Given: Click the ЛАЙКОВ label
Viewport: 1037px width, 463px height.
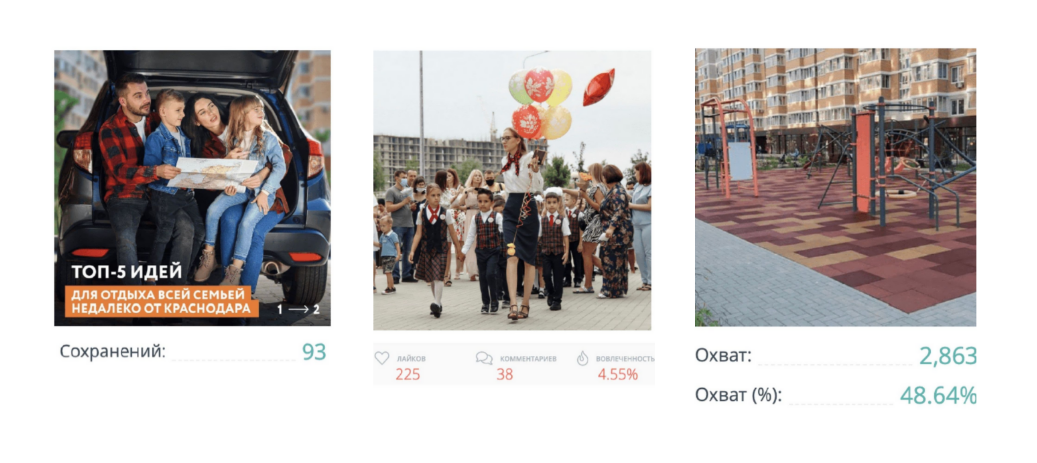Looking at the screenshot, I should (411, 358).
